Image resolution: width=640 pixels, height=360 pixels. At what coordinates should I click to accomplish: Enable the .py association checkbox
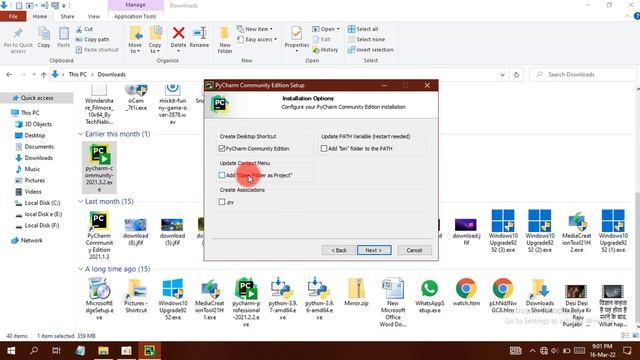click(x=222, y=202)
